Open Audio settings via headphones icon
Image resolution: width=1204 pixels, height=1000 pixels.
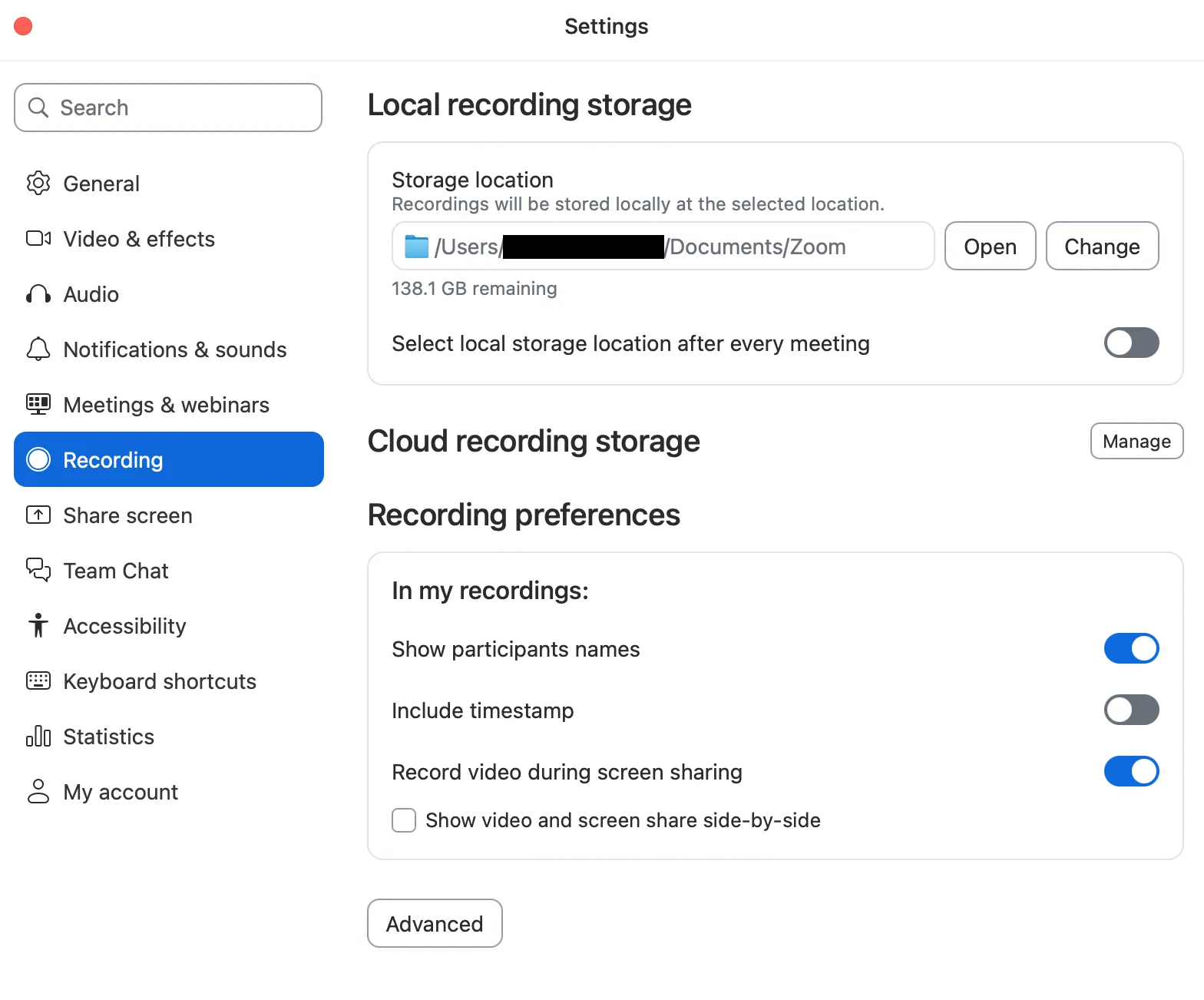[x=38, y=294]
